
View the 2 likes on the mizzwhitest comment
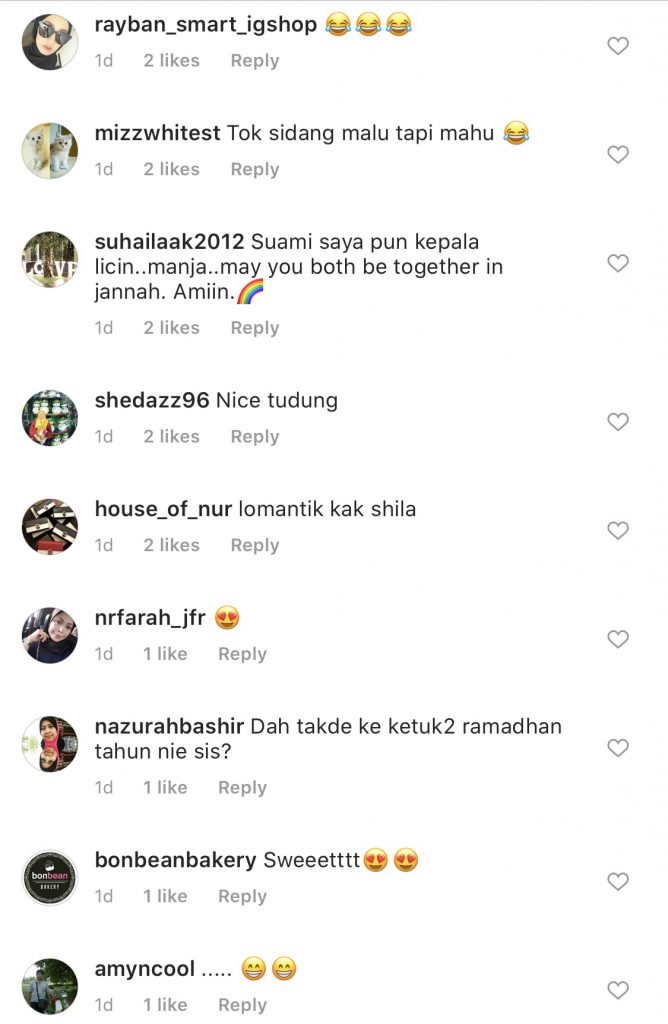point(172,169)
